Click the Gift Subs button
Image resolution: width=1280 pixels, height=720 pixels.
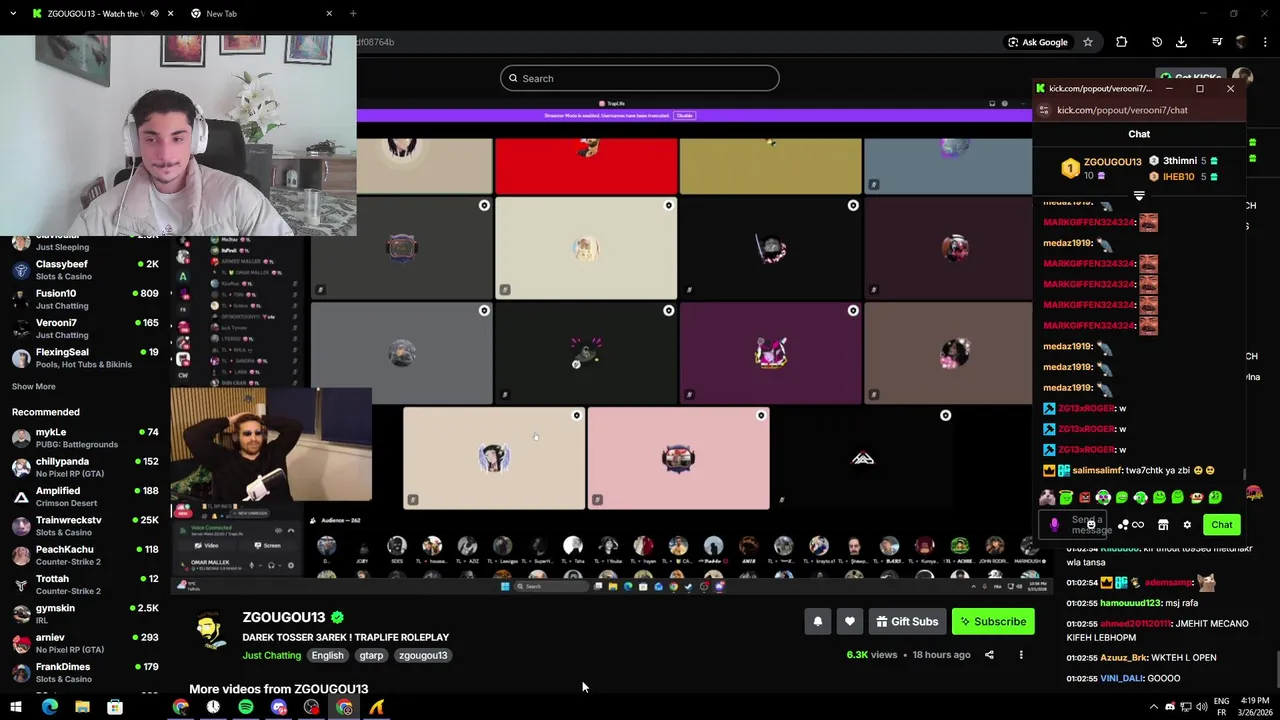pyautogui.click(x=907, y=622)
